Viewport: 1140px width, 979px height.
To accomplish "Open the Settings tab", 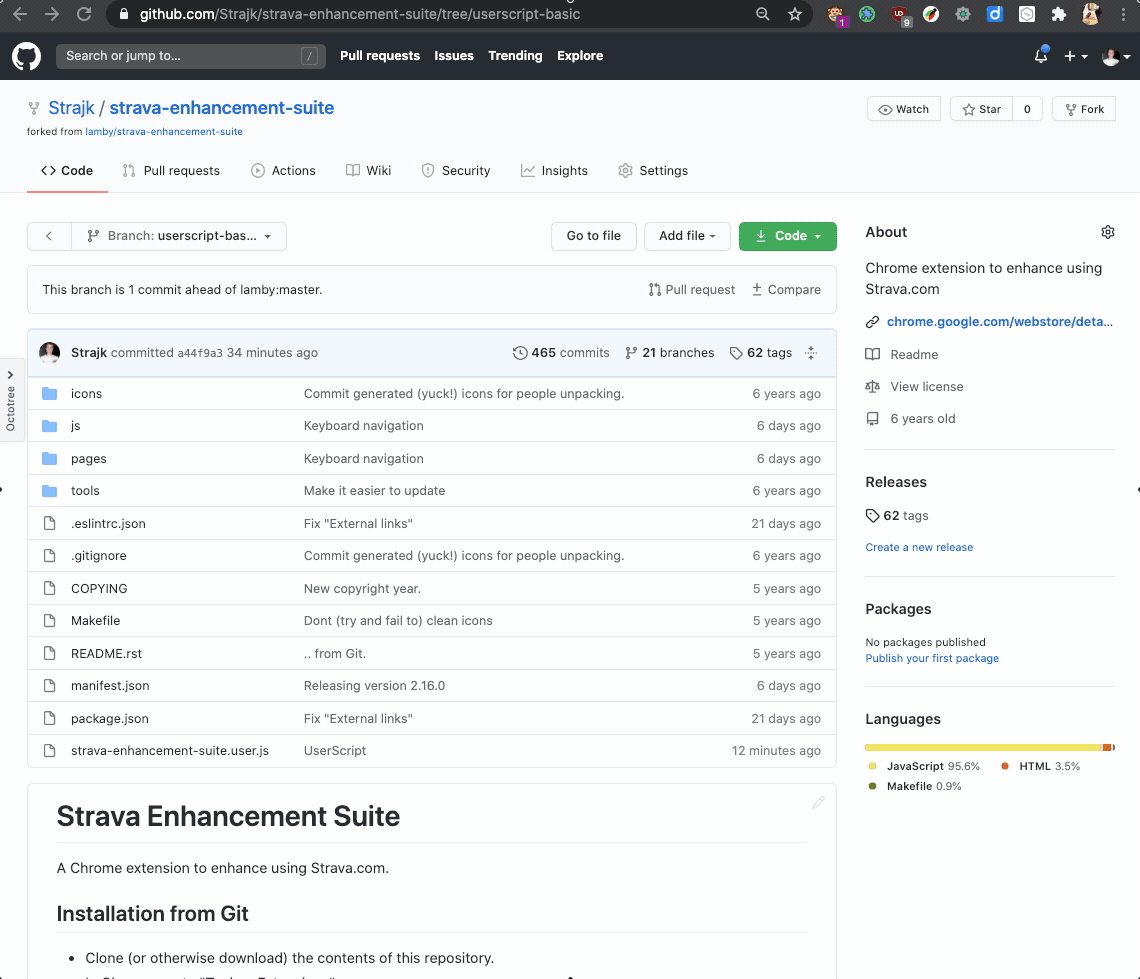I will (653, 171).
